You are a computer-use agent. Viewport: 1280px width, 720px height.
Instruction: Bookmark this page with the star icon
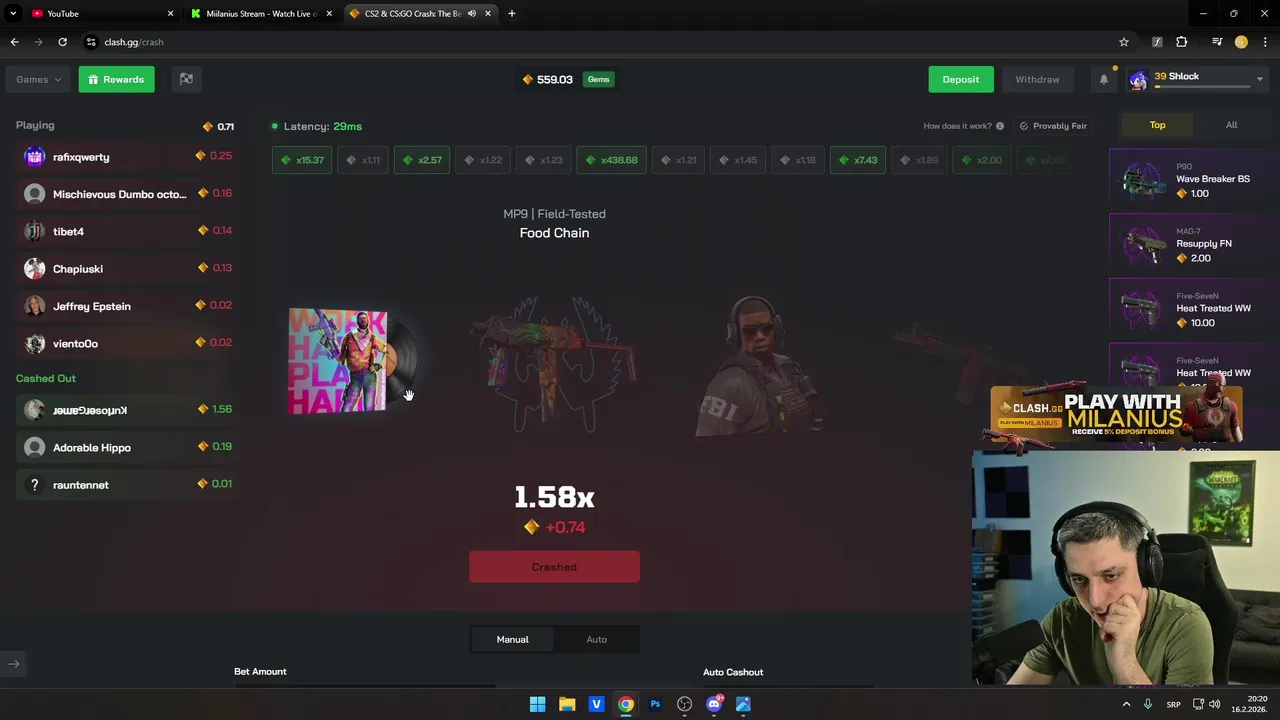tap(1124, 42)
